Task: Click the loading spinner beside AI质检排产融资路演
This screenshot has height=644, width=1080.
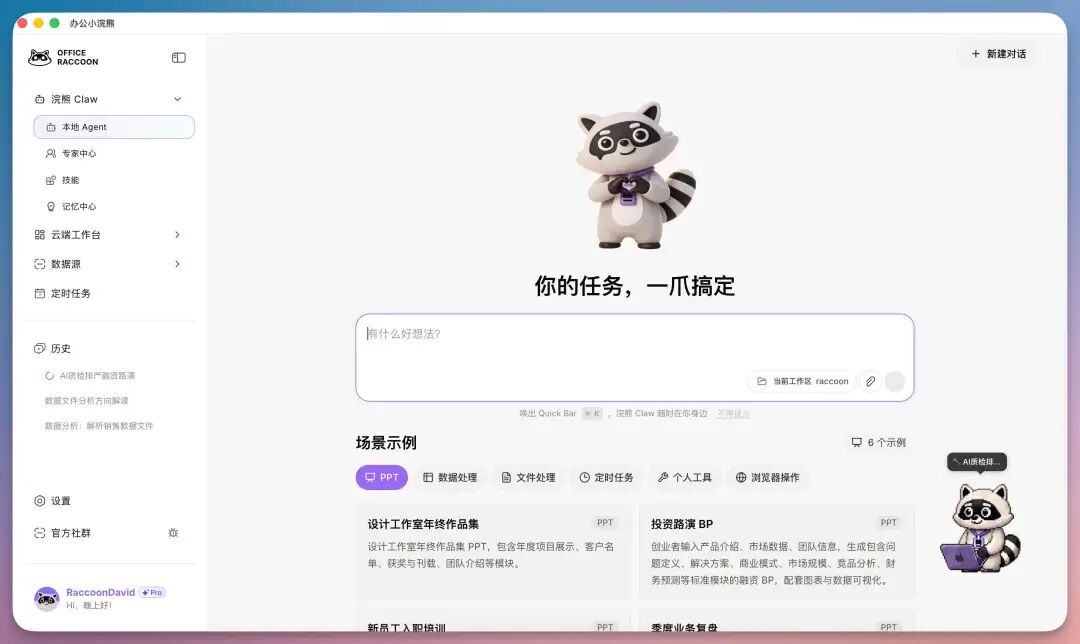Action: point(50,376)
